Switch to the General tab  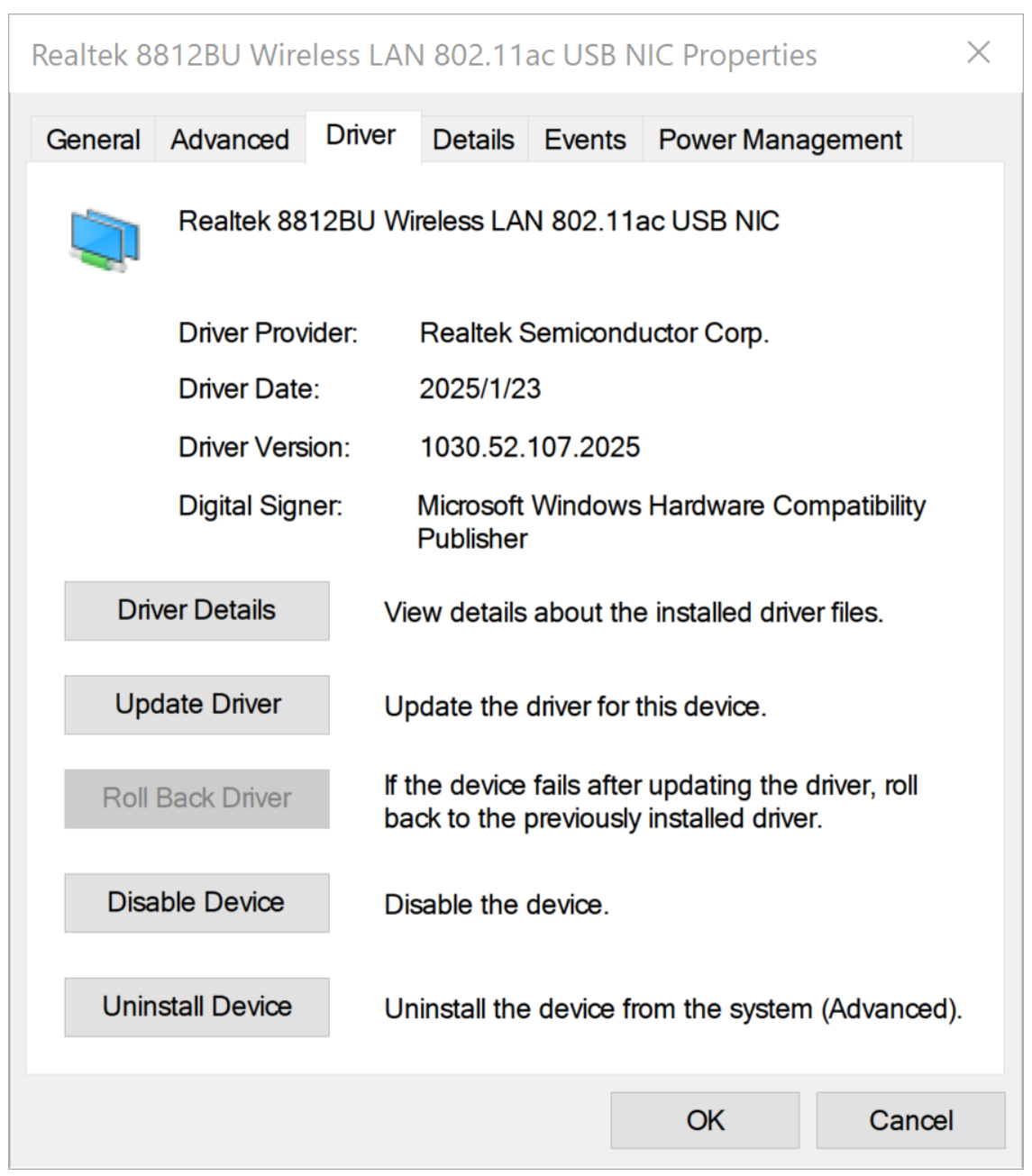[93, 141]
